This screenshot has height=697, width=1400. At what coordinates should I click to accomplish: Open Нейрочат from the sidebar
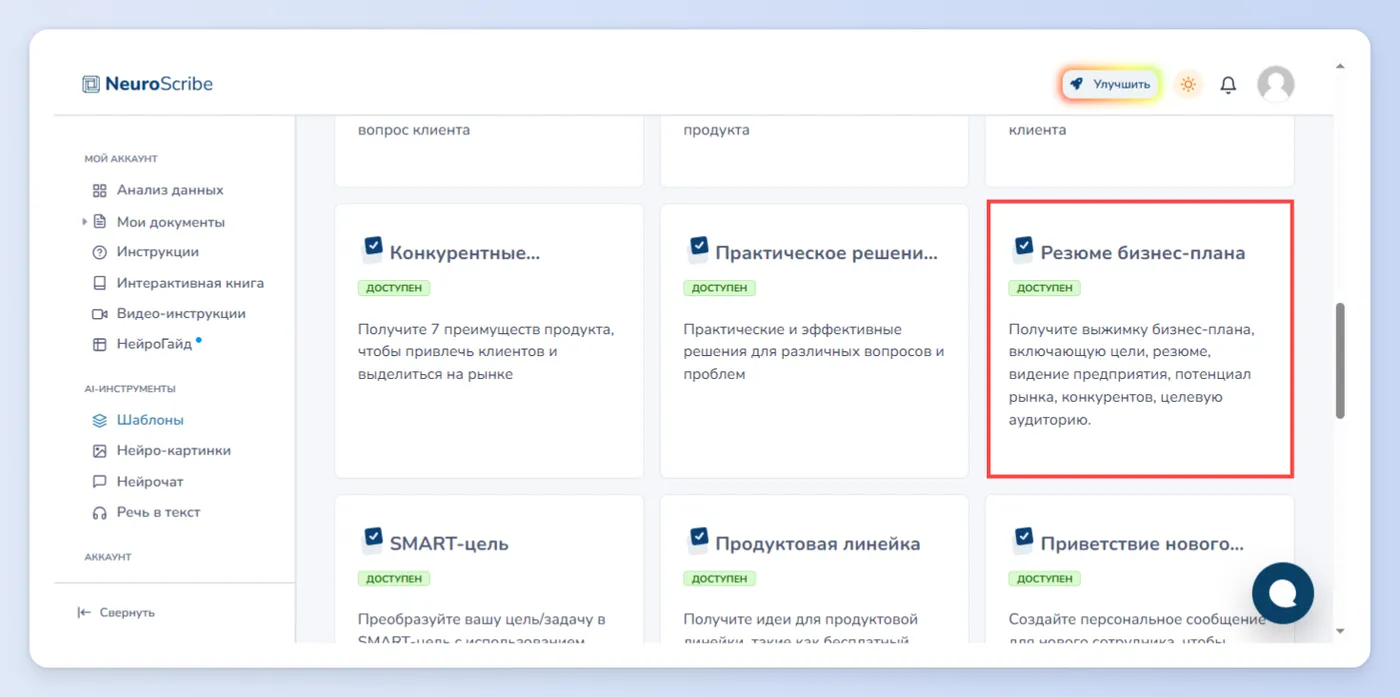point(150,482)
